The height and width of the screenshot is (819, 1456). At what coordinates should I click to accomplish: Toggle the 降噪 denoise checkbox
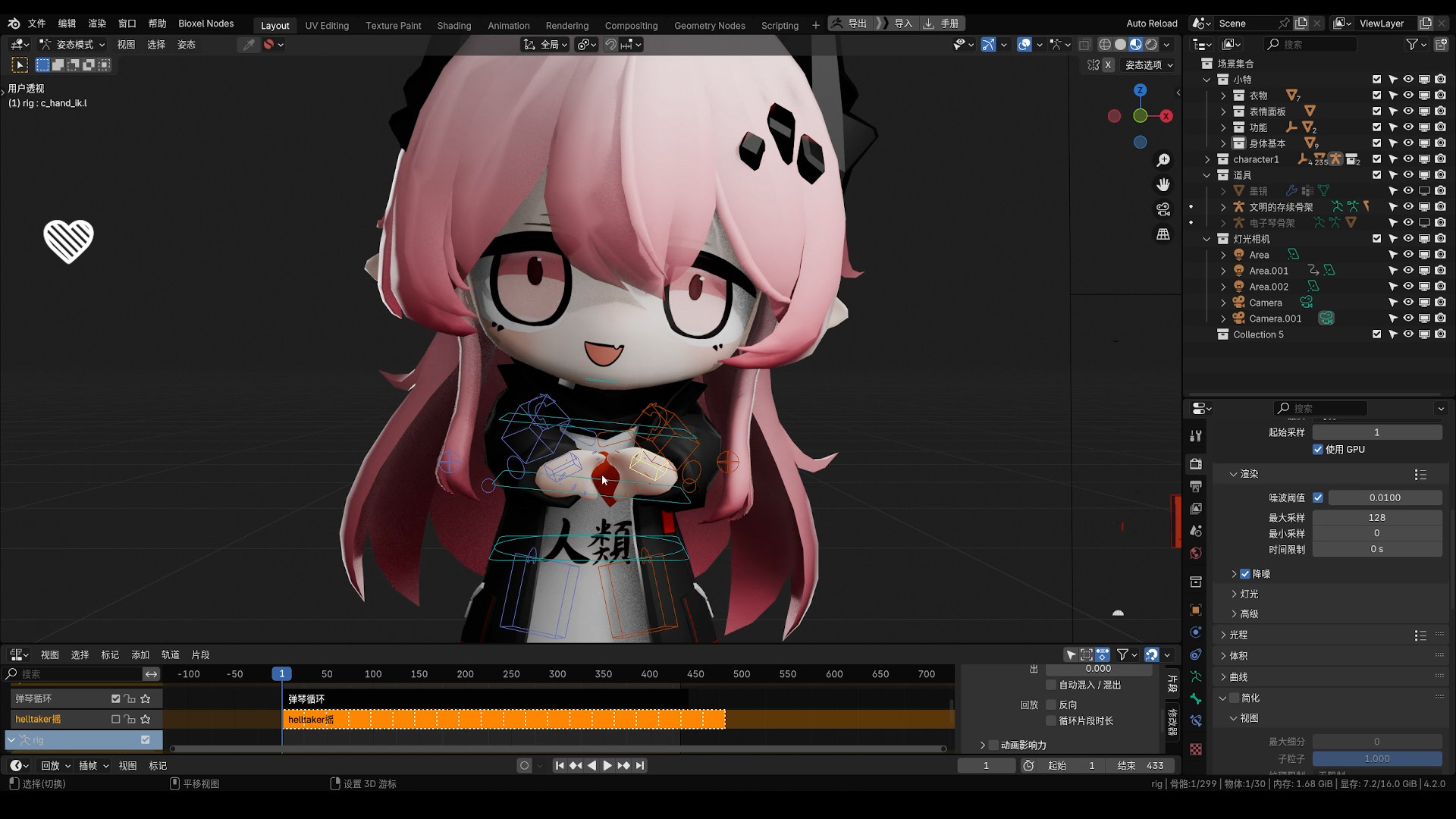pyautogui.click(x=1245, y=574)
